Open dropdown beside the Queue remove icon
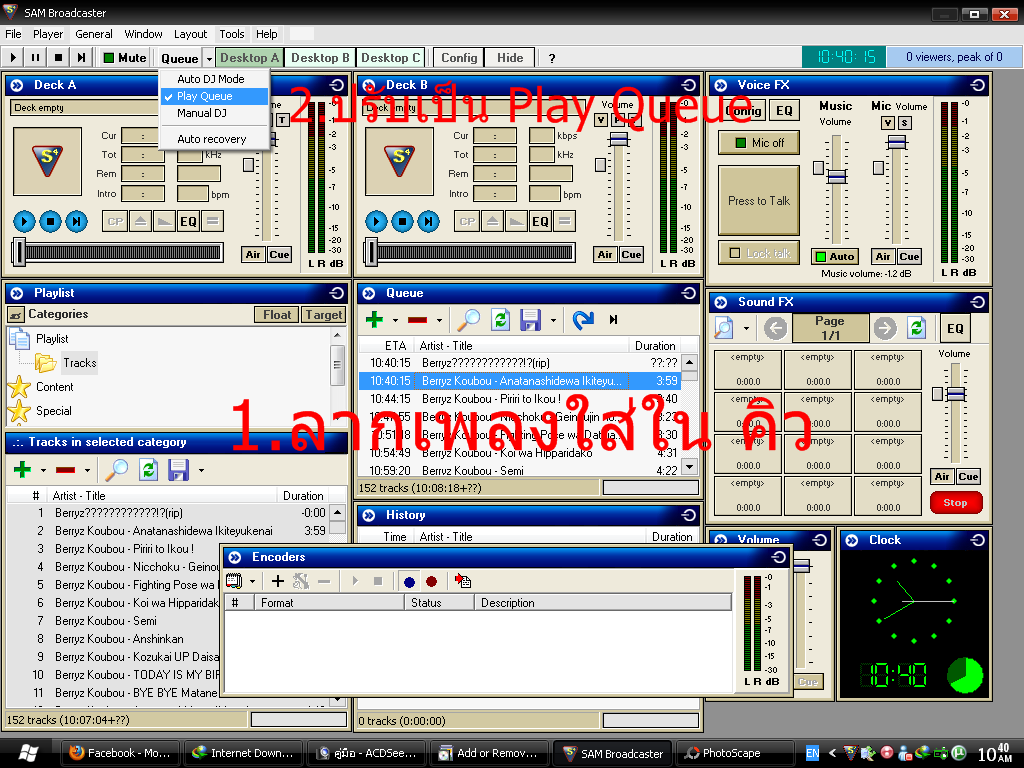 (x=439, y=321)
